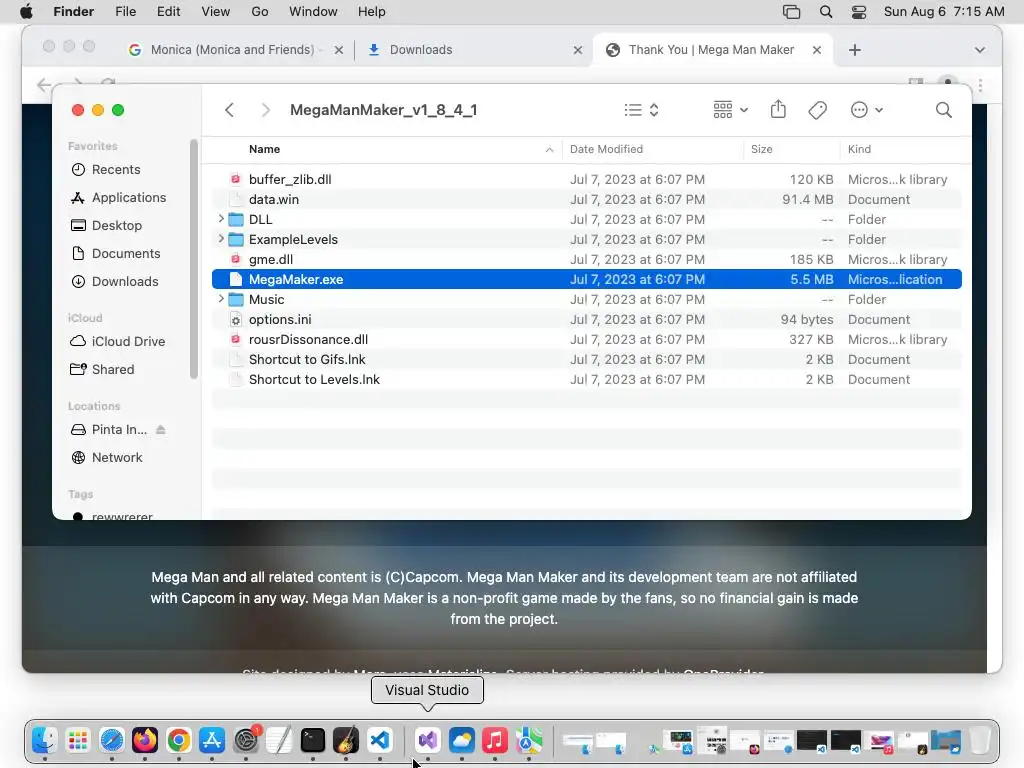Go forward in Finder window
Screen dimensions: 1024x768
[265, 110]
